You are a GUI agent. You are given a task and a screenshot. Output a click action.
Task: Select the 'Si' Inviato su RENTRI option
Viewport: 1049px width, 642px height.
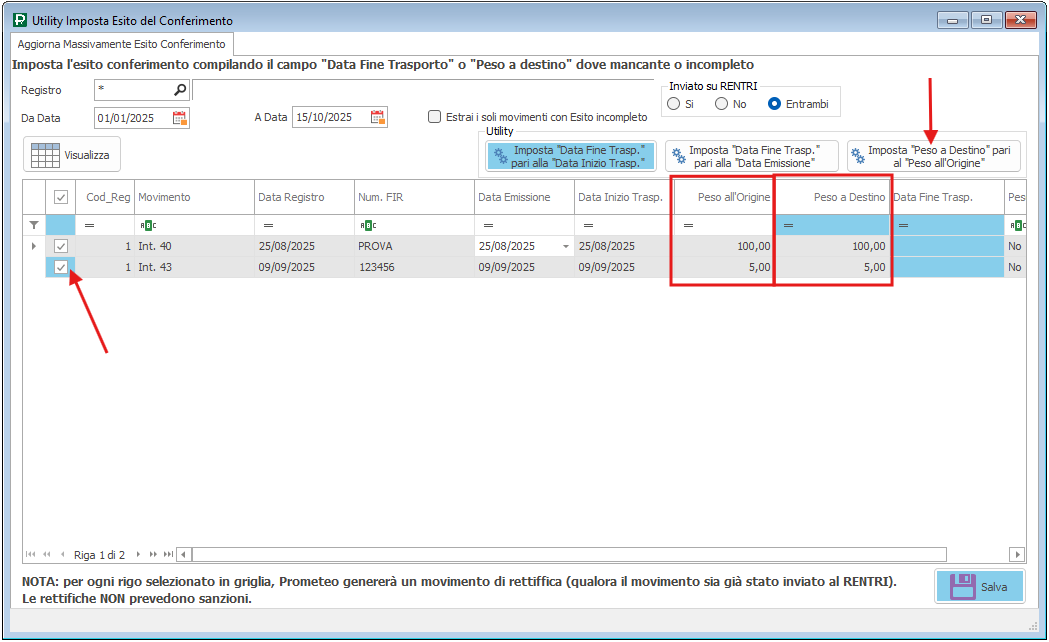pyautogui.click(x=673, y=104)
